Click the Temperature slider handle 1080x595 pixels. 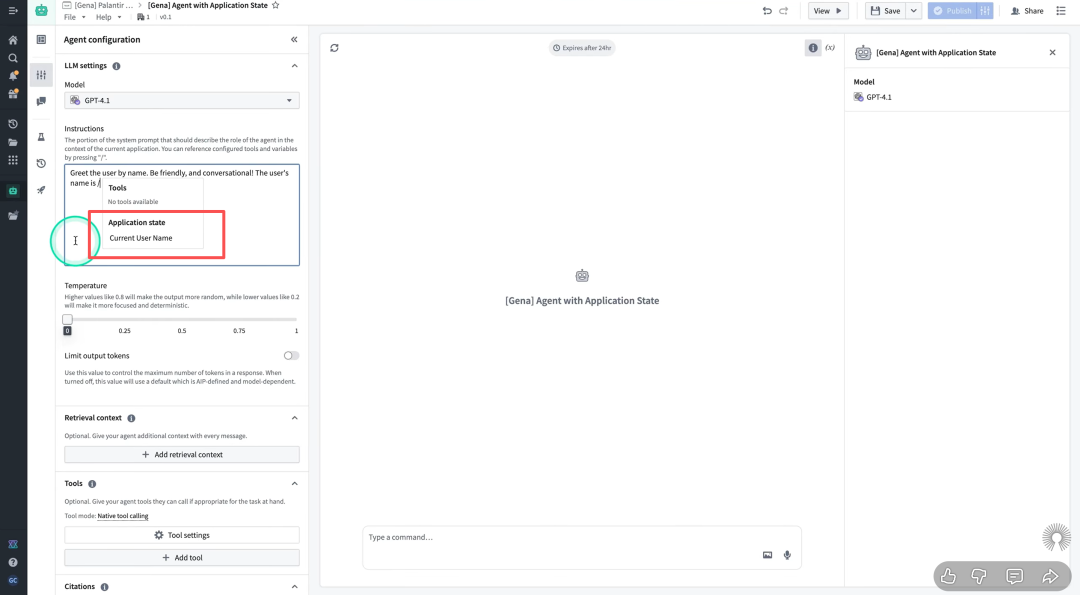[68, 320]
